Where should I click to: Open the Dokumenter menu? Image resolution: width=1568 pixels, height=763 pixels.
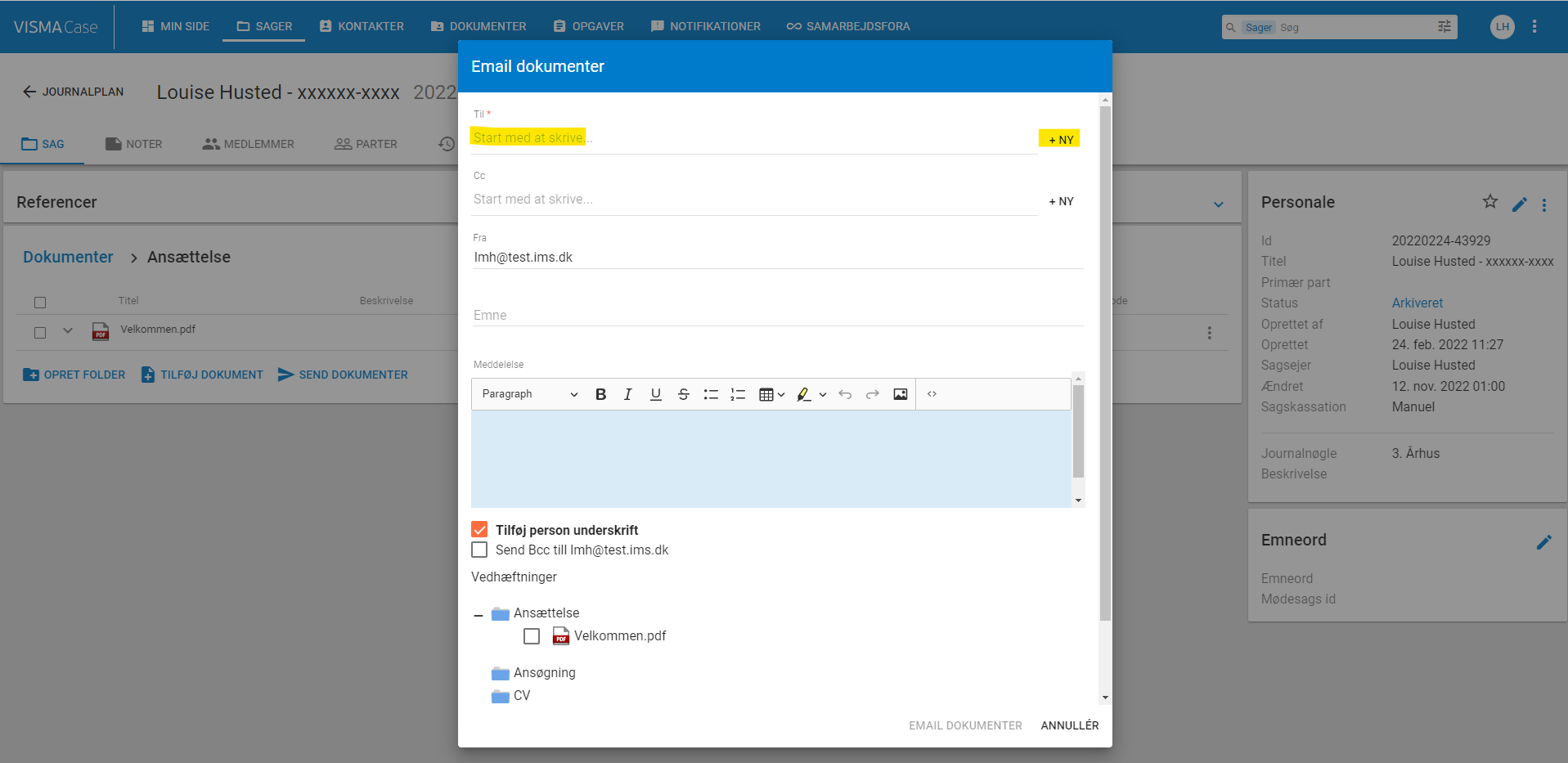coord(478,26)
